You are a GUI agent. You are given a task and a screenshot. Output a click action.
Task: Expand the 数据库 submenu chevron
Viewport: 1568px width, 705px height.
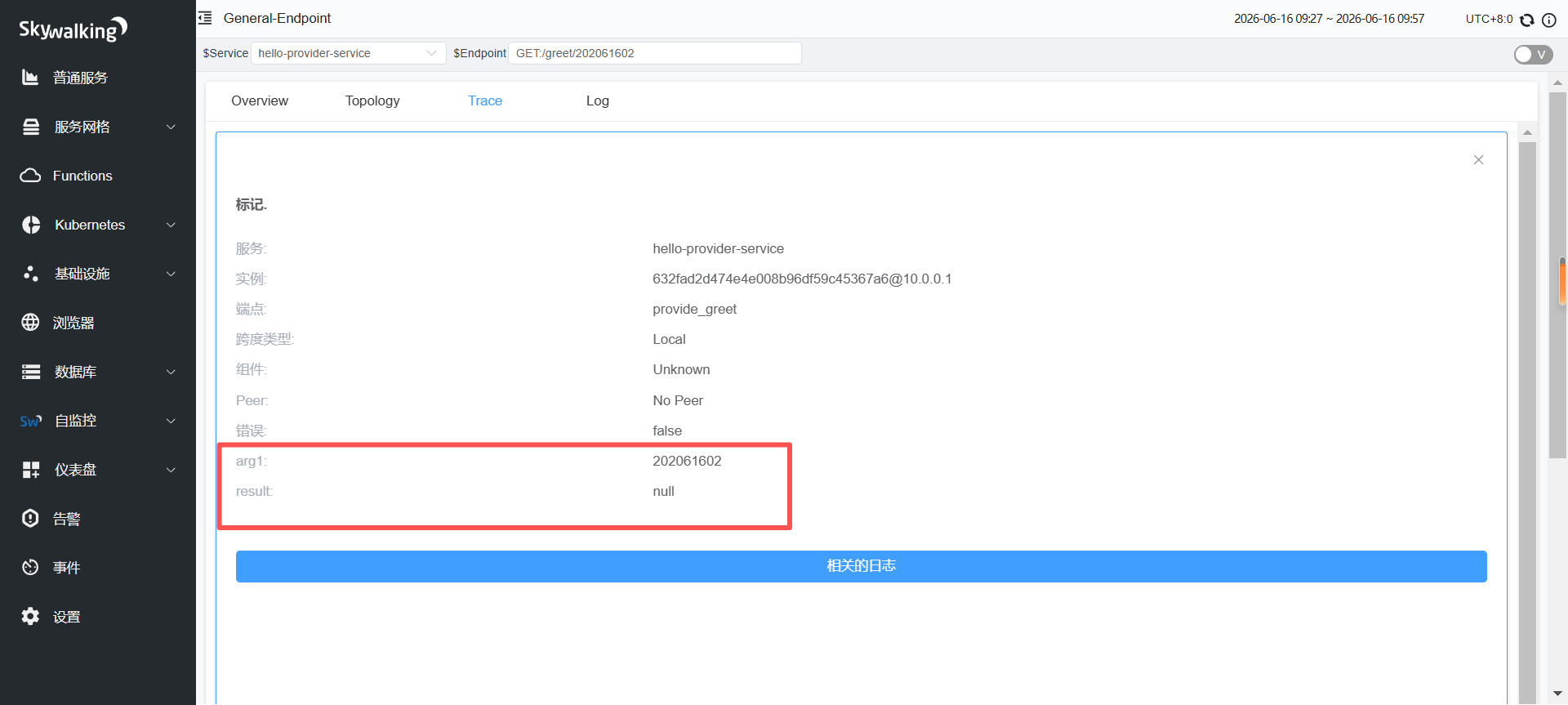171,372
